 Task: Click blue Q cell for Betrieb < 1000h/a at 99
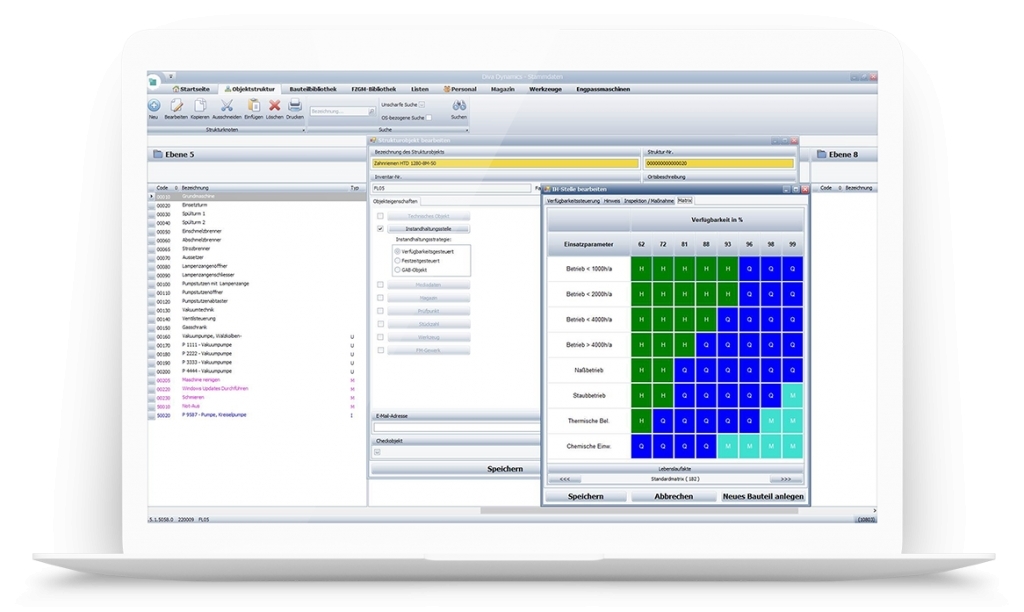pos(792,268)
